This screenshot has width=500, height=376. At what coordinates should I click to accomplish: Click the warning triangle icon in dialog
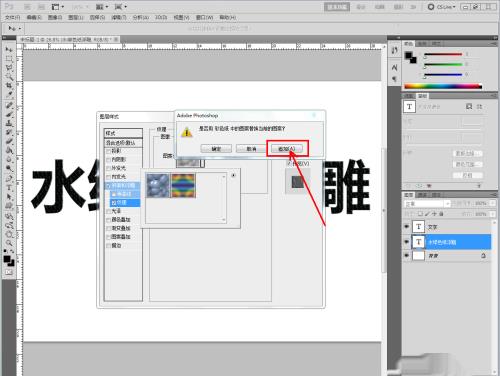click(x=187, y=132)
